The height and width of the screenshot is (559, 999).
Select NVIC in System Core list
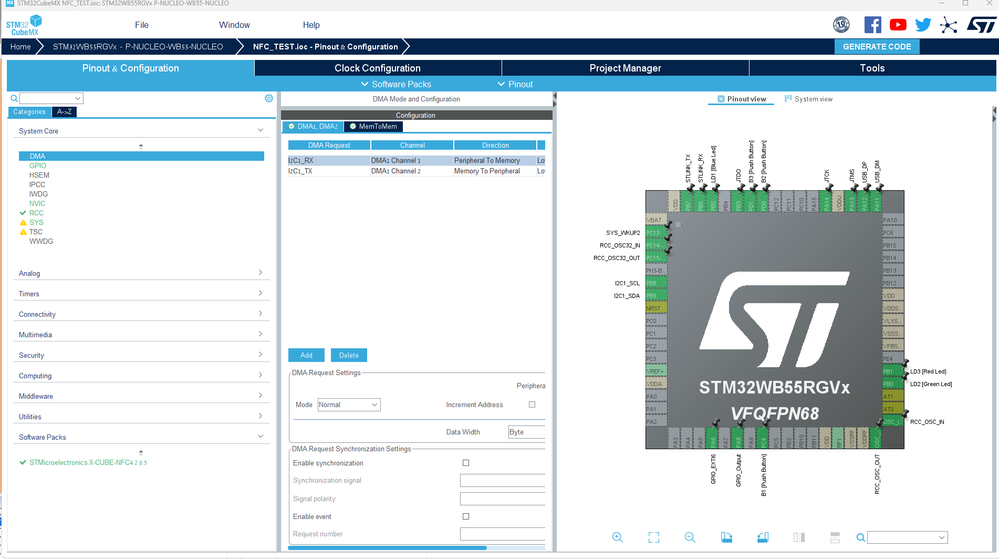coord(37,203)
